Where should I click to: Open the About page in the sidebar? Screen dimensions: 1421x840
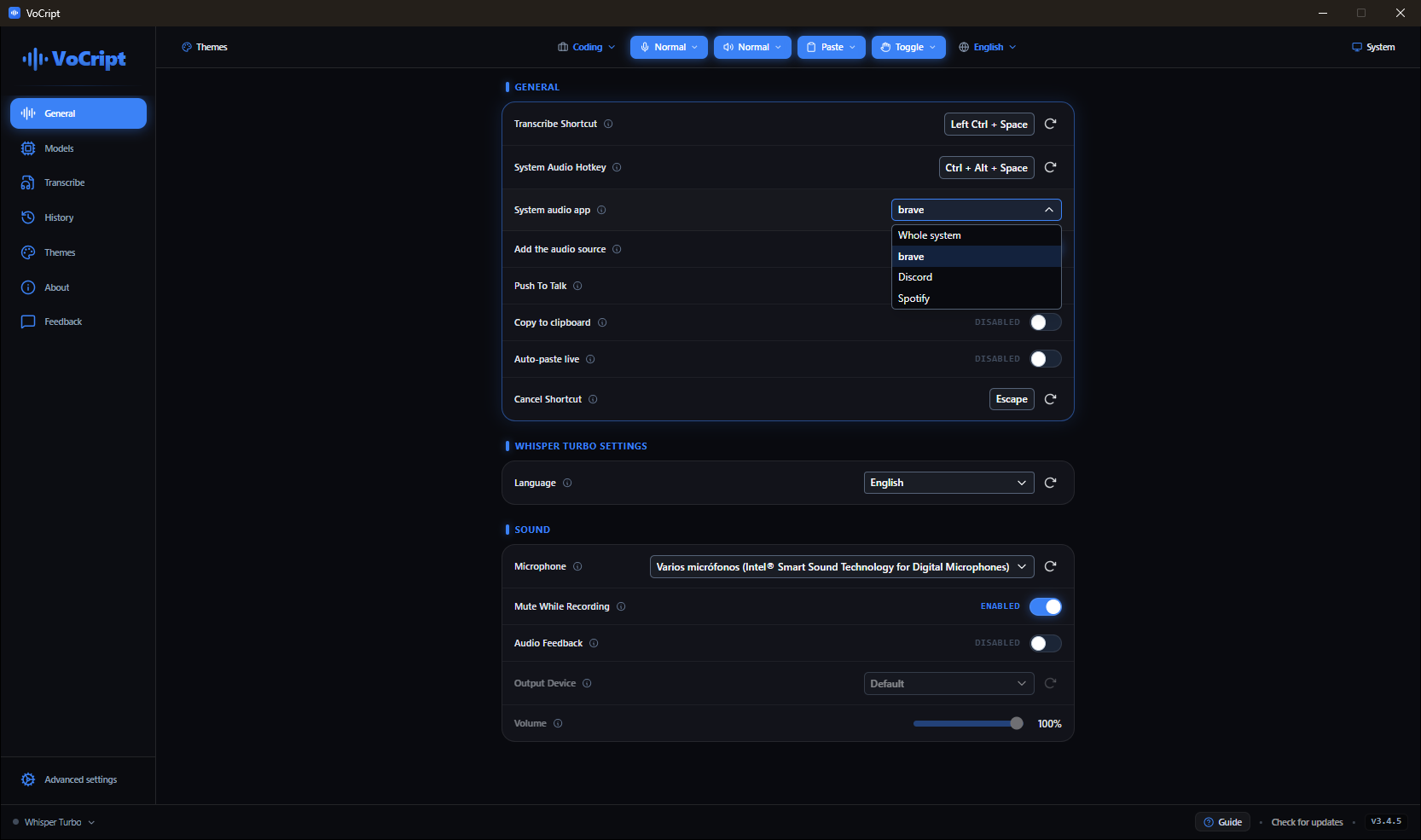pos(78,287)
